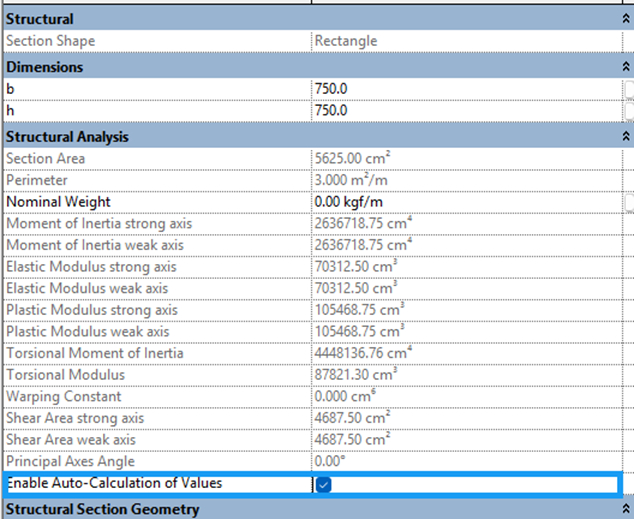Uncheck Enable Auto-Calculation of Values checkbox
Viewport: 634px width, 519px height.
[x=323, y=485]
